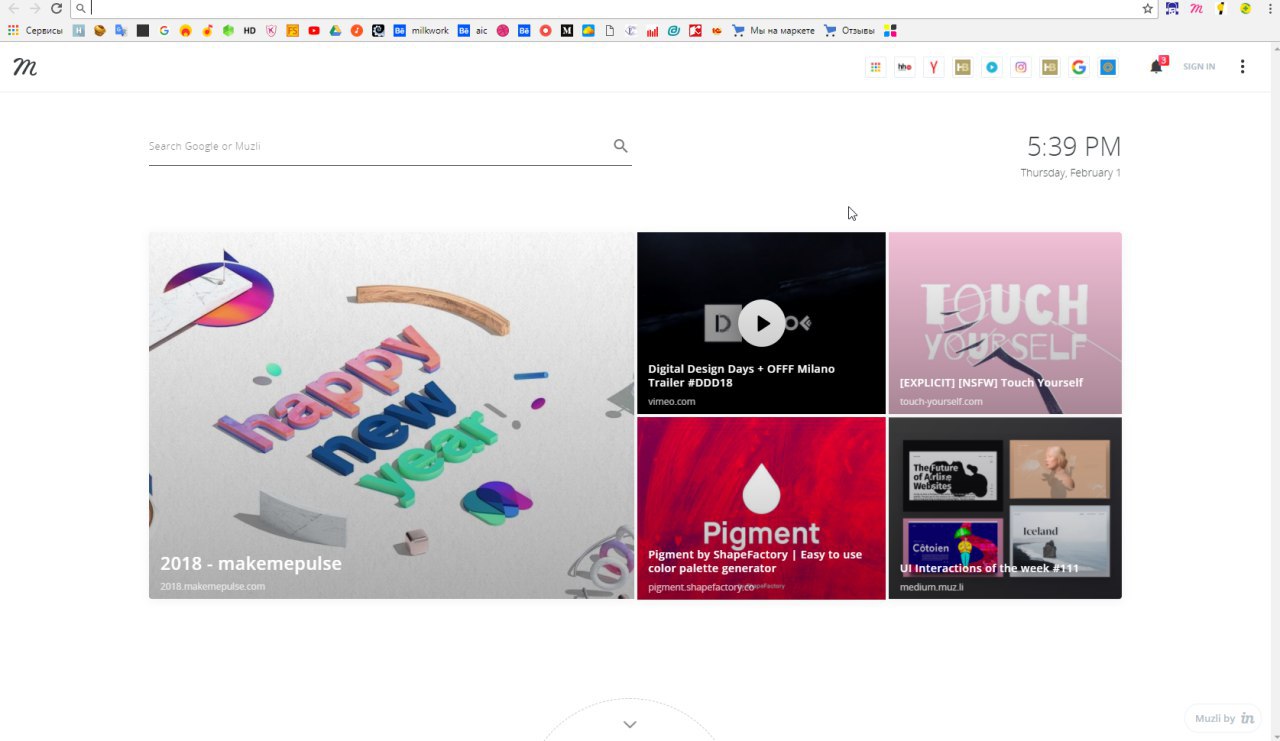Open the Medium bookmark
The height and width of the screenshot is (741, 1280).
click(x=567, y=31)
